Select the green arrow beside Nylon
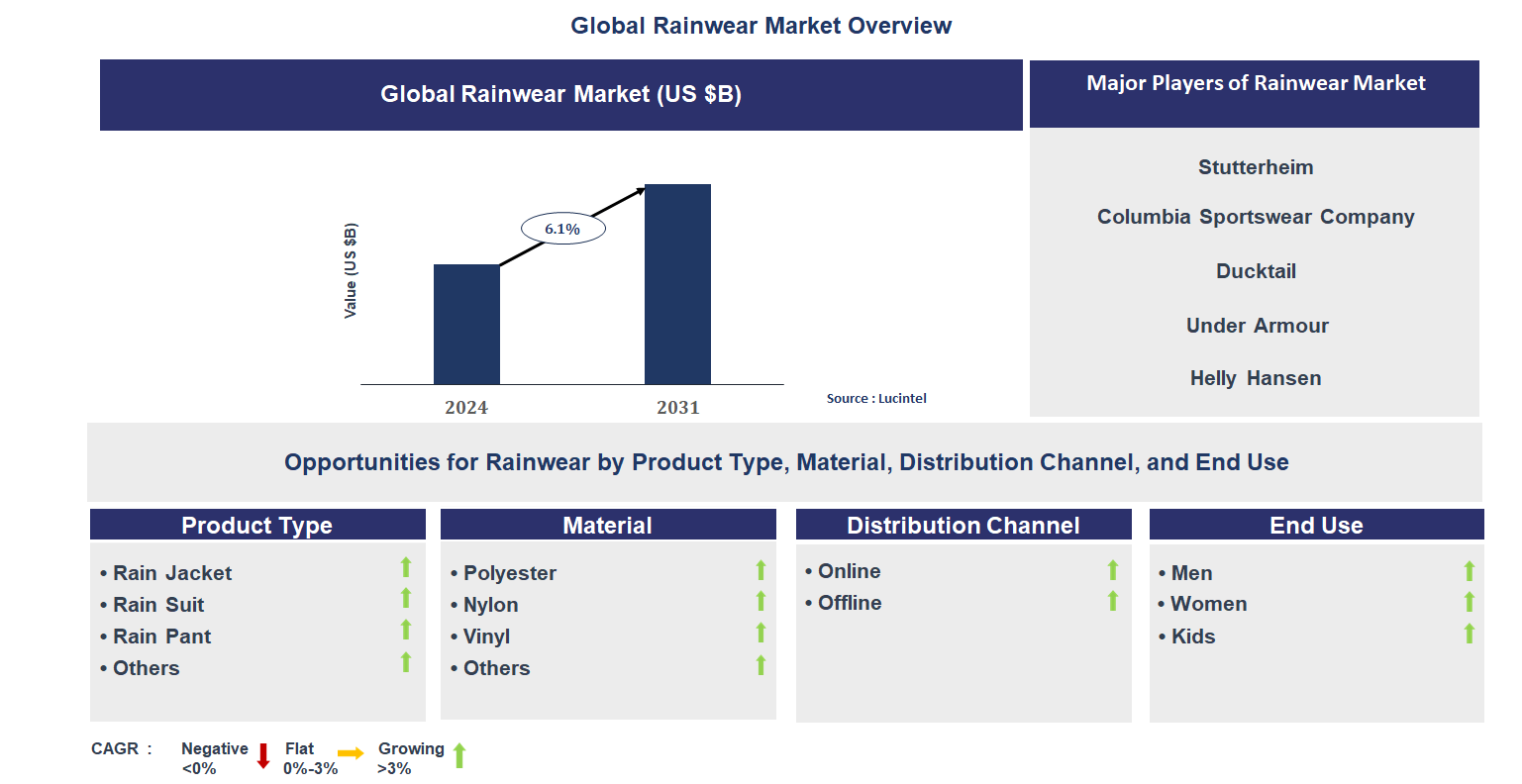The height and width of the screenshot is (784, 1522). [x=760, y=599]
